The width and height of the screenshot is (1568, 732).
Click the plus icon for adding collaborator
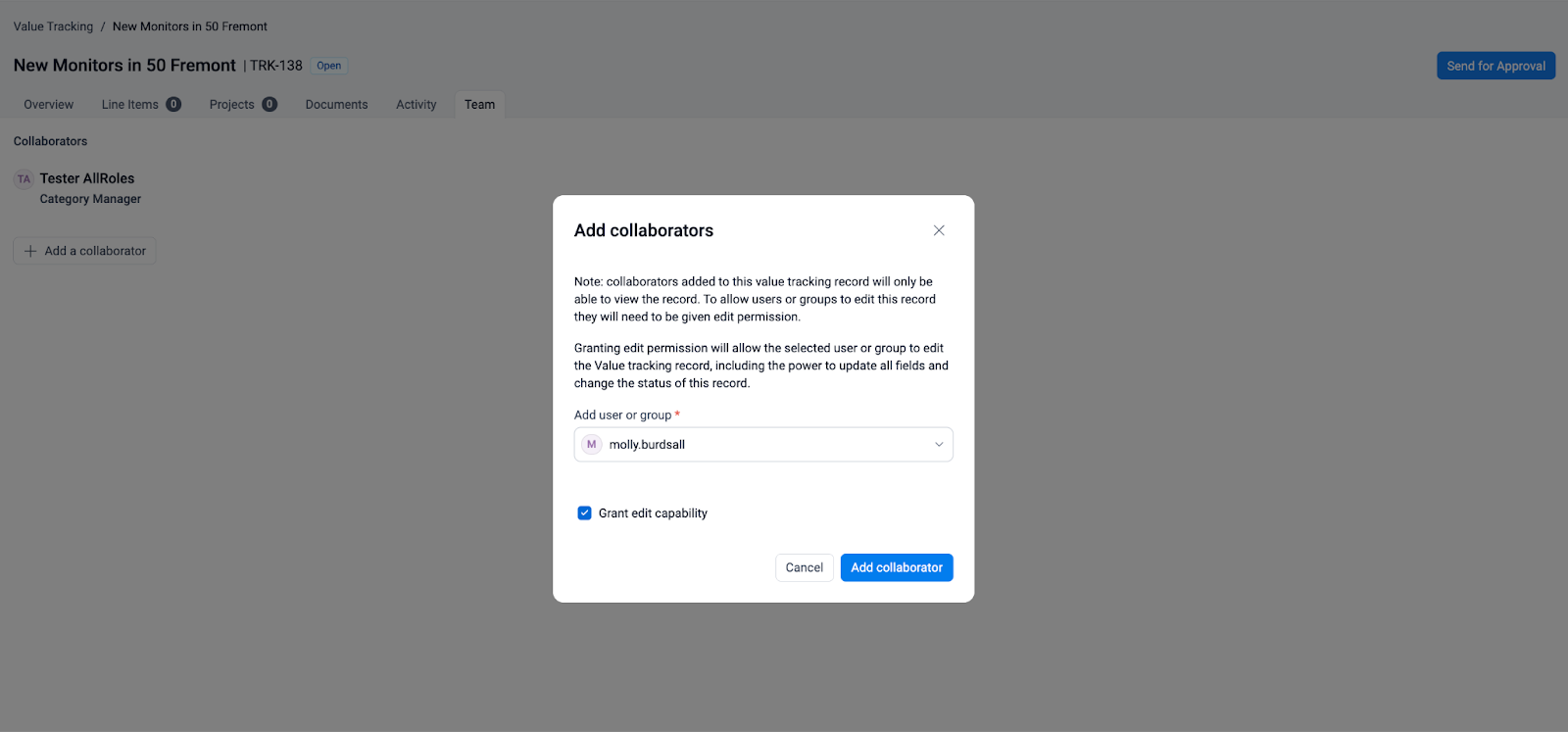[x=30, y=252]
